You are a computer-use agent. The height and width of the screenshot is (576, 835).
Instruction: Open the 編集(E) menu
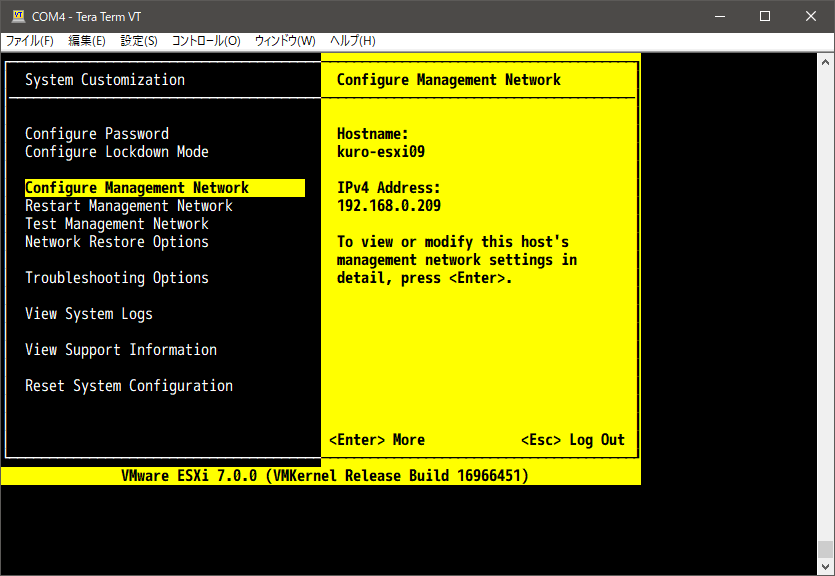[86, 41]
